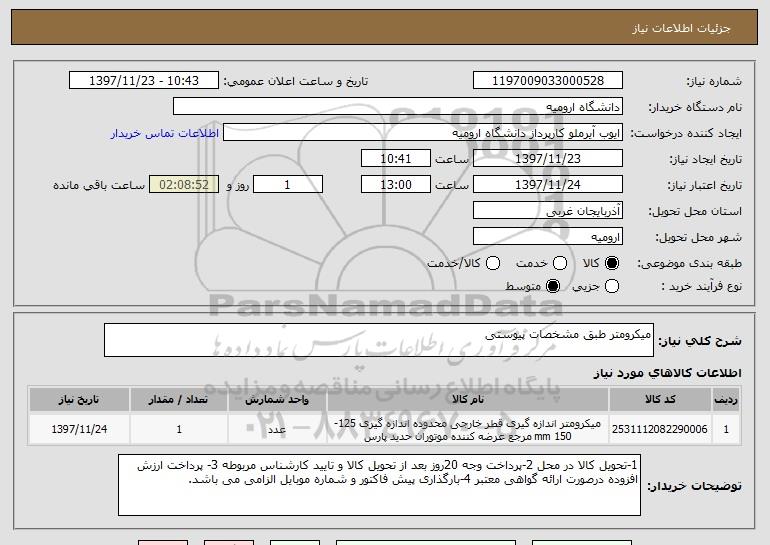Click the نام کالا column header
This screenshot has width=770, height=545.
[468, 400]
